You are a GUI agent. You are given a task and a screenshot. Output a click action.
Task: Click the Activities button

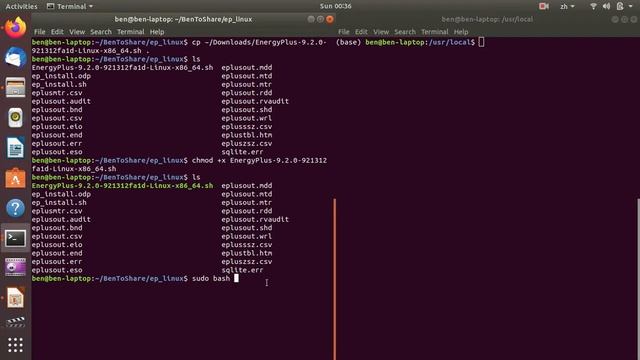click(x=21, y=7)
